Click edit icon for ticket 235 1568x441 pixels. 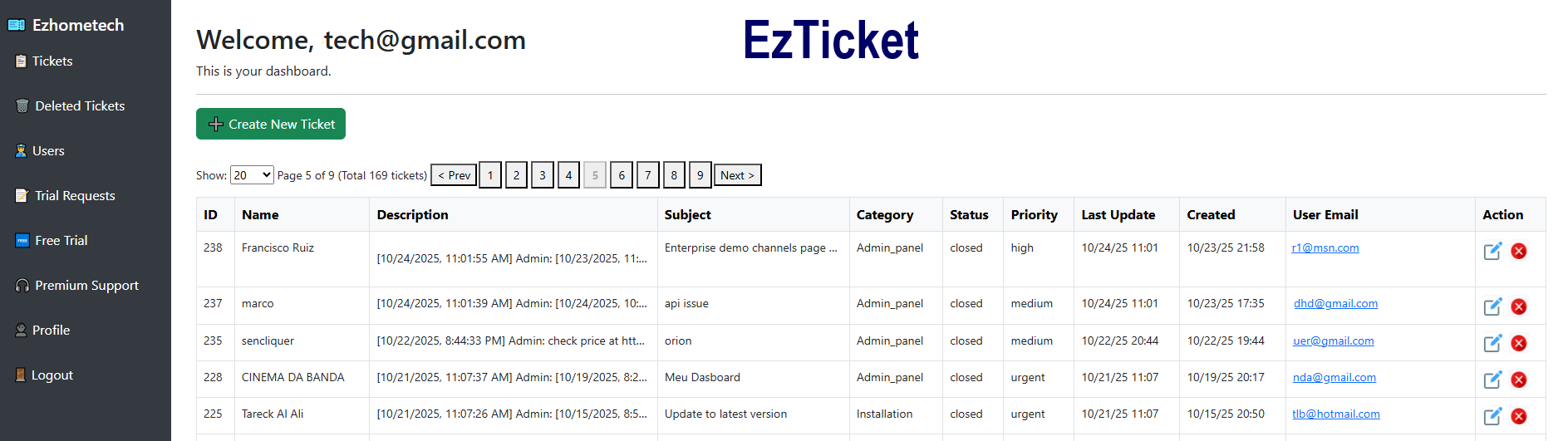[1492, 343]
